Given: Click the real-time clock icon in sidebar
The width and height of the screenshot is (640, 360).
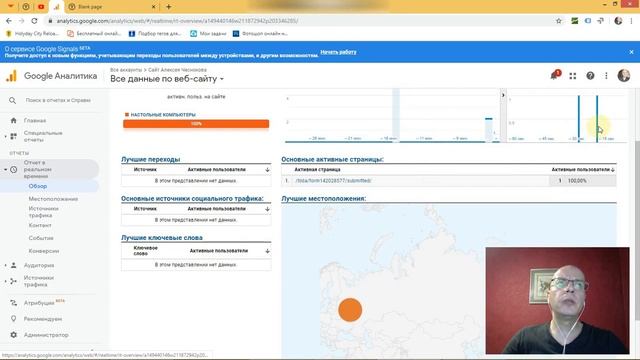Looking at the screenshot, I should (x=13, y=169).
